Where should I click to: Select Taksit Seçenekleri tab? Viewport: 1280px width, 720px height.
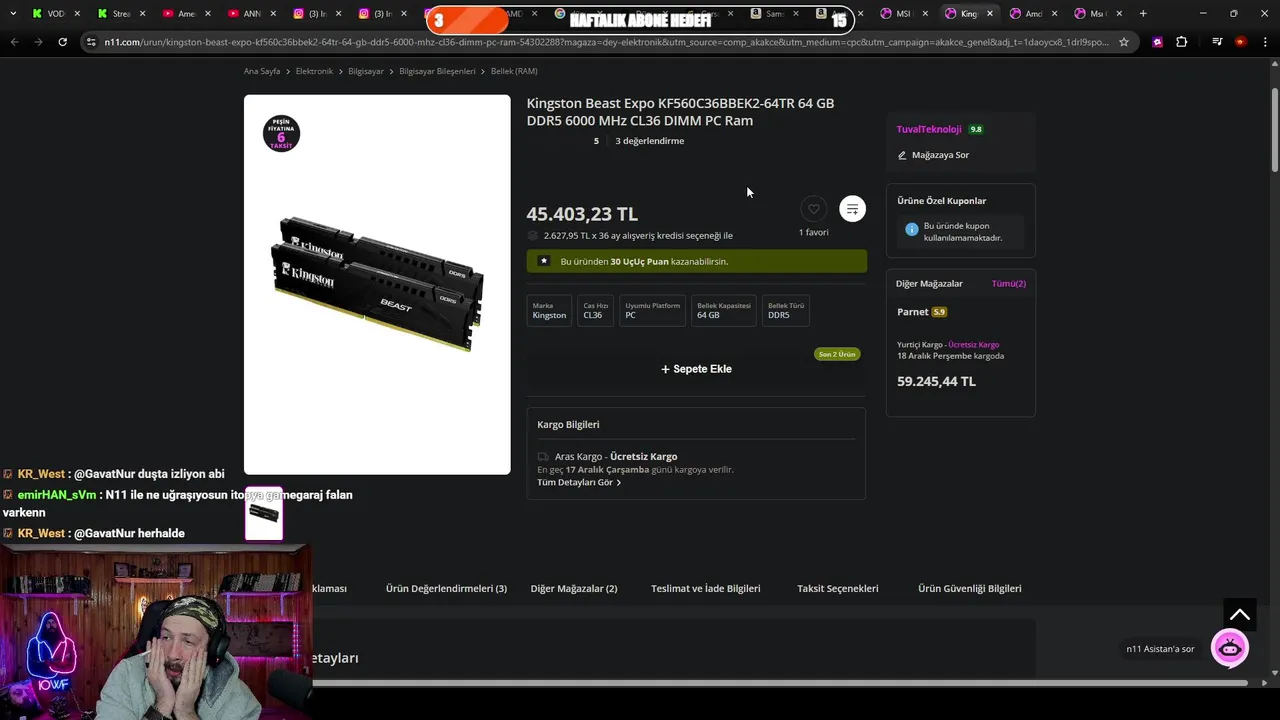pyautogui.click(x=838, y=588)
